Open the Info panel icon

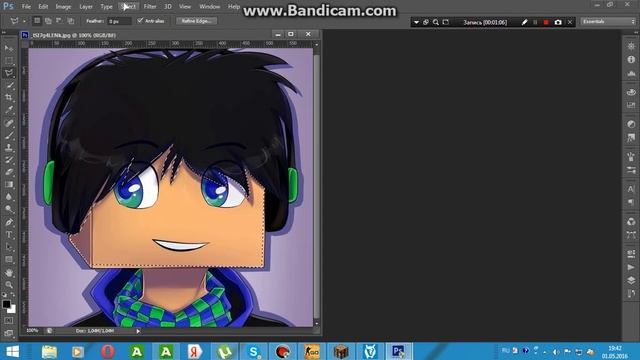(x=631, y=60)
